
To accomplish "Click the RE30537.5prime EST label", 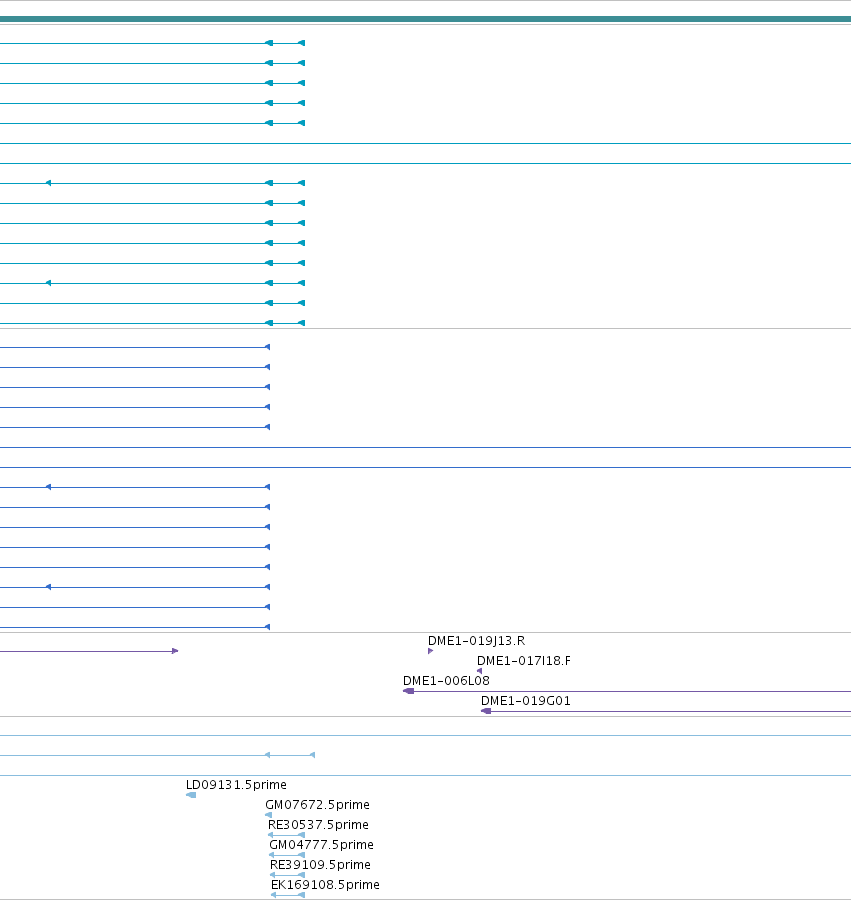I will click(x=318, y=825).
